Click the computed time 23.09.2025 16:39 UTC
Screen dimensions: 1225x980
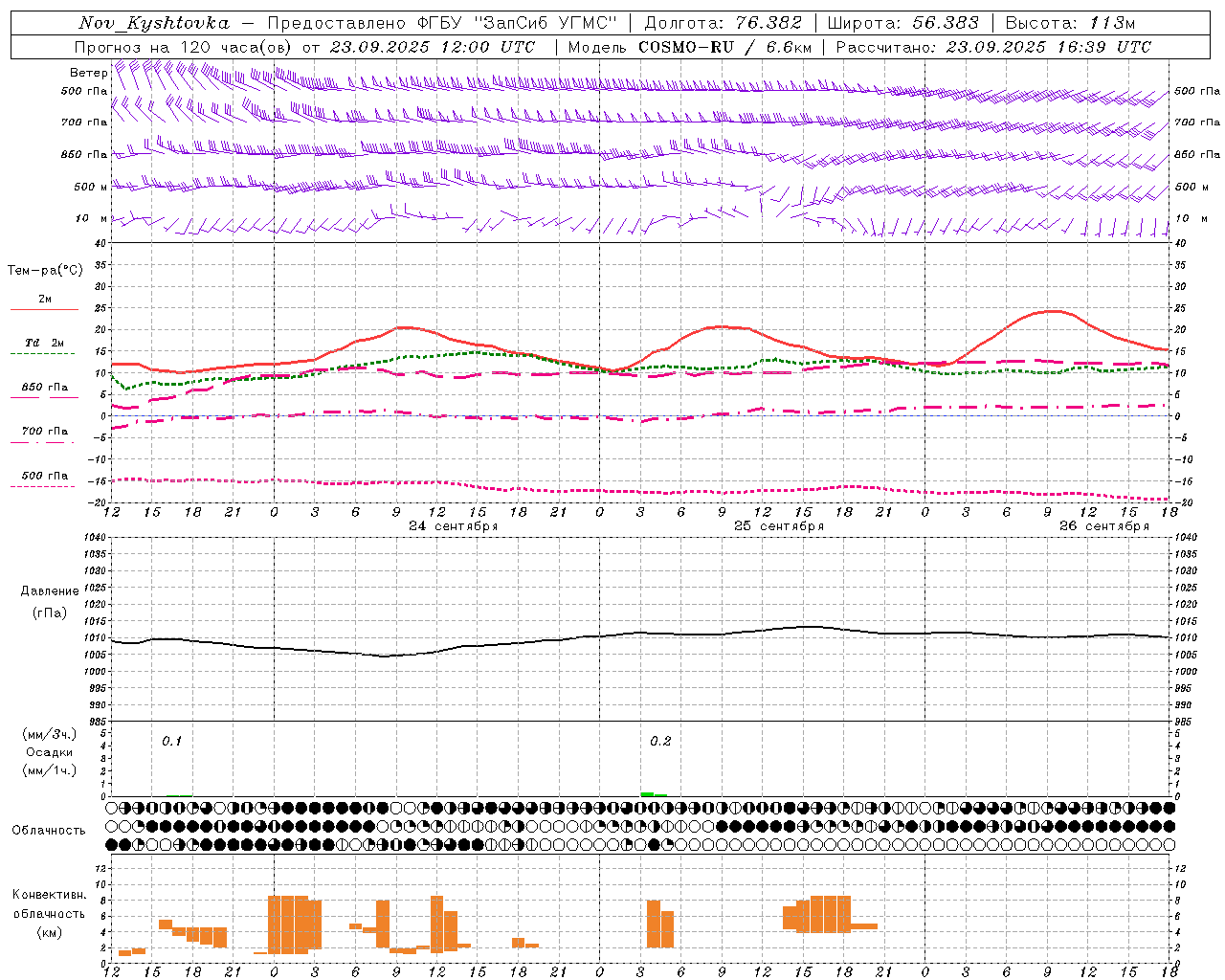pos(1049,47)
